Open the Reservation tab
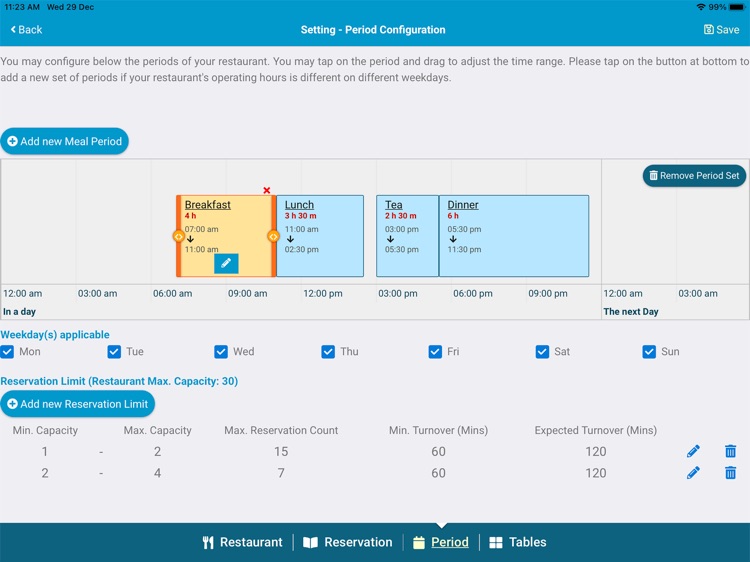The image size is (750, 562). pos(348,542)
